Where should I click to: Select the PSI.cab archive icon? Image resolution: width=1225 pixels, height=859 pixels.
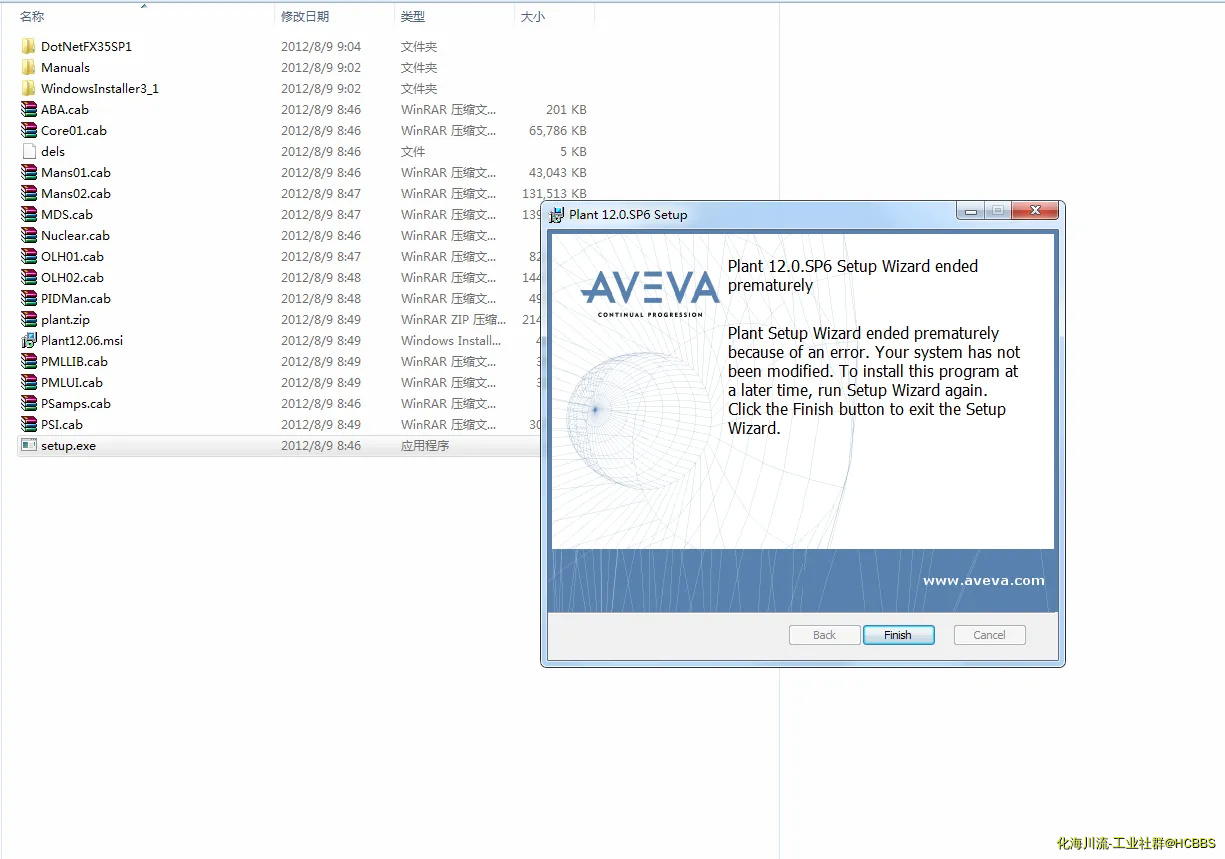28,424
